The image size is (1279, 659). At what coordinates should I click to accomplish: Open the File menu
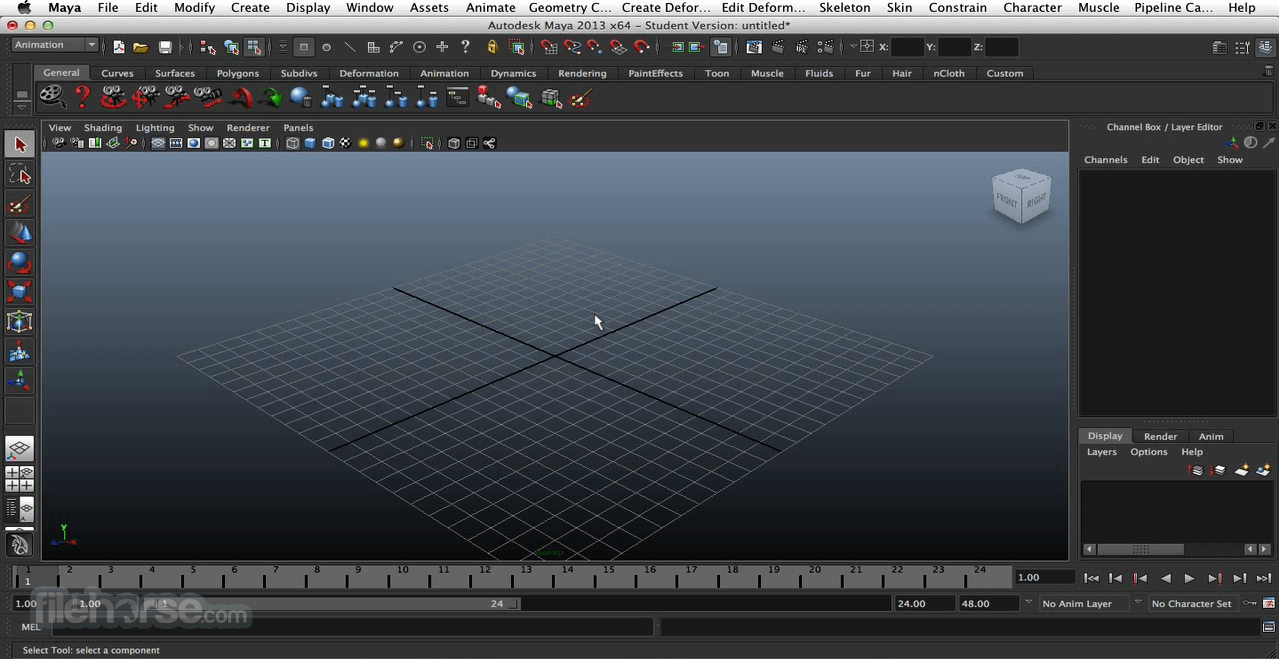tap(108, 7)
